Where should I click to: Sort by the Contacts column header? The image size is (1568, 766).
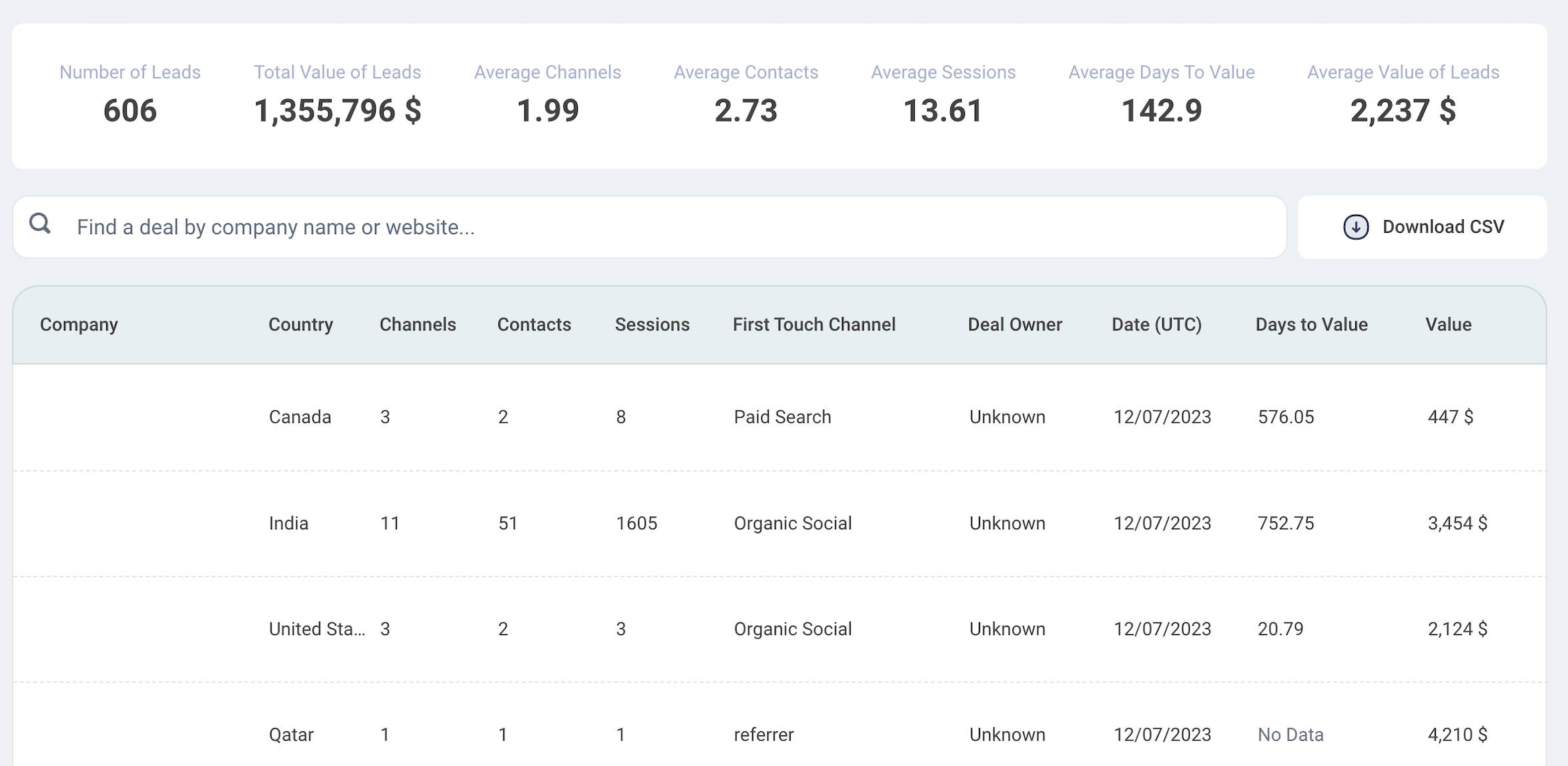coord(534,324)
